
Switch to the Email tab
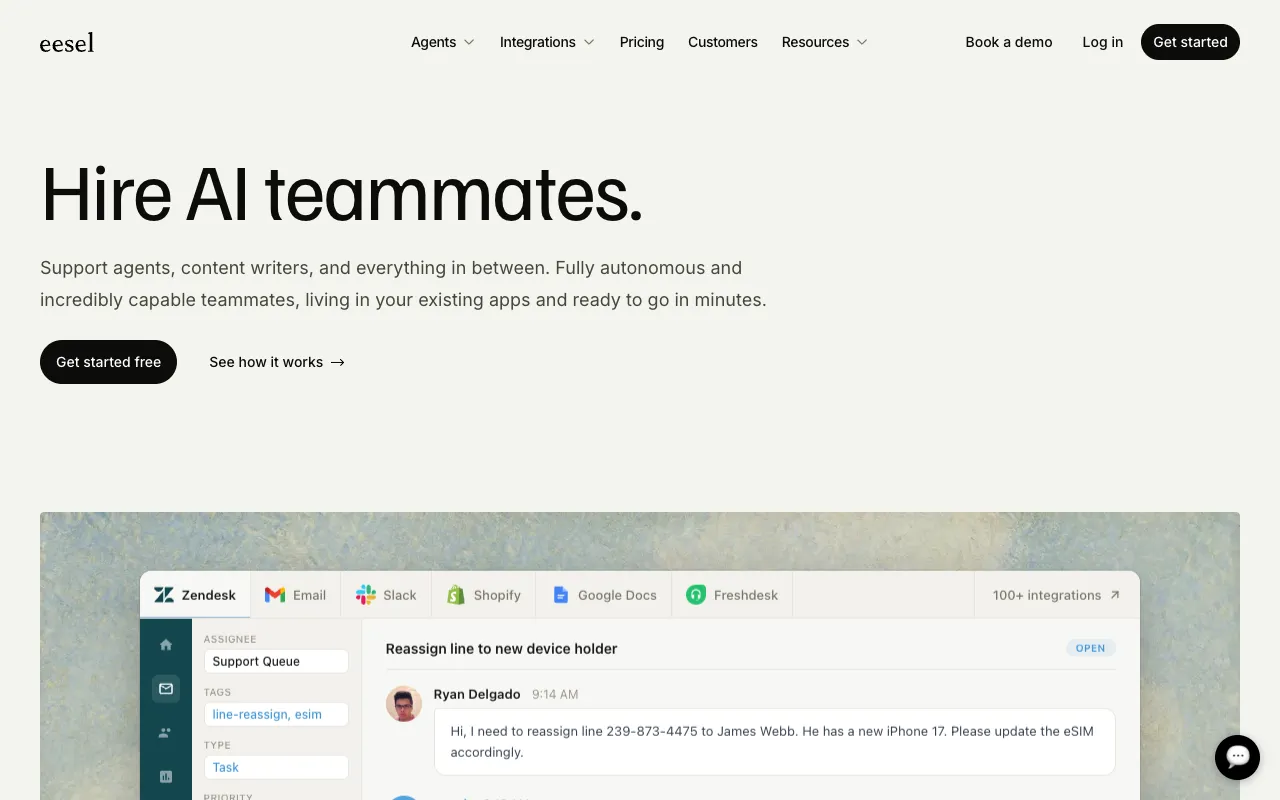tap(296, 595)
